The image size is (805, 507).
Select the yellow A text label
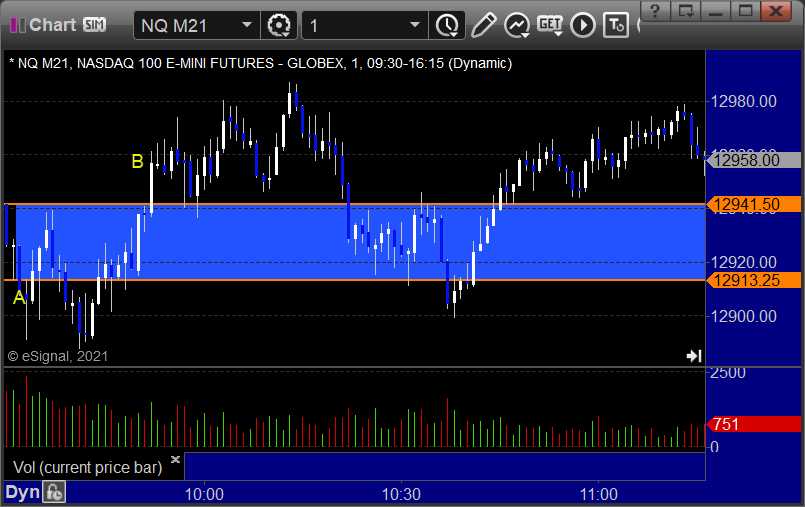[x=19, y=298]
